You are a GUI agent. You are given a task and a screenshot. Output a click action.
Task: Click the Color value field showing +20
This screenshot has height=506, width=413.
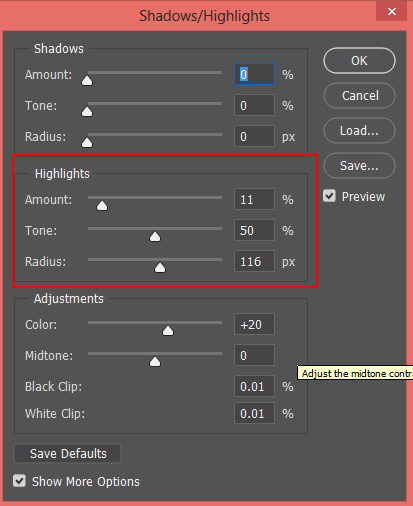click(255, 324)
